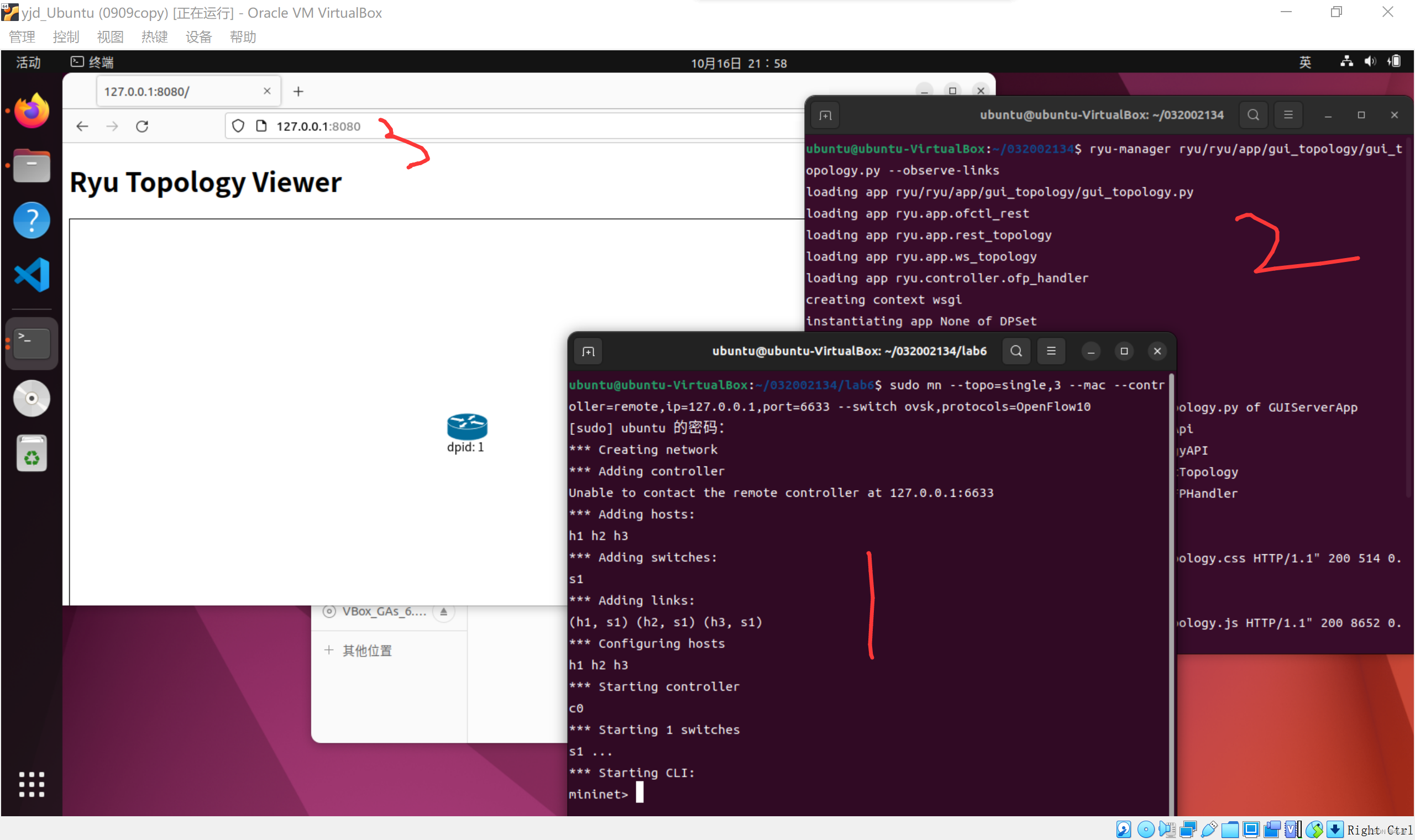Open the Terminal icon in dock
The image size is (1415, 840).
coord(32,344)
